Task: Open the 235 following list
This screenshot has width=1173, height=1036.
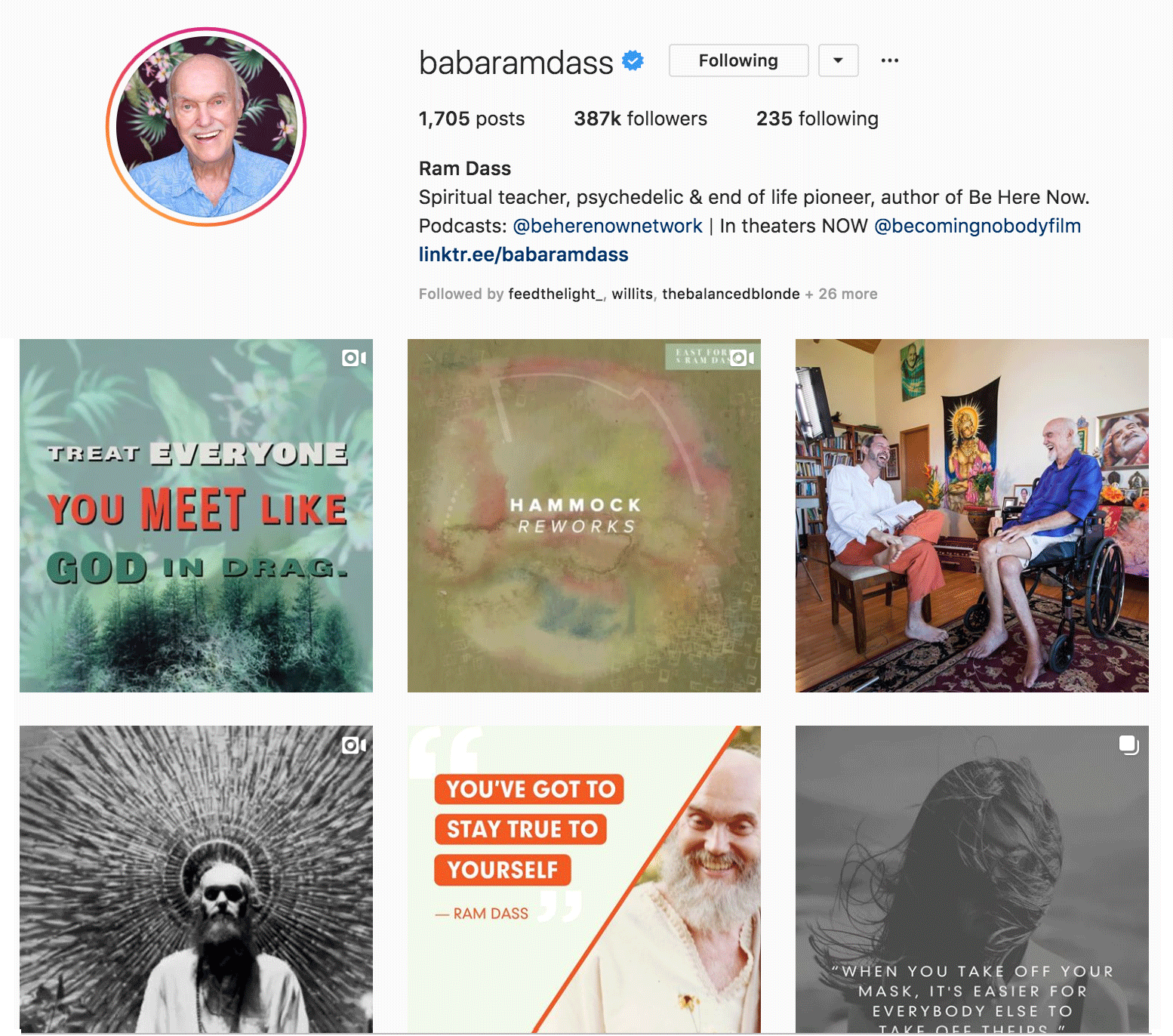Action: point(817,119)
